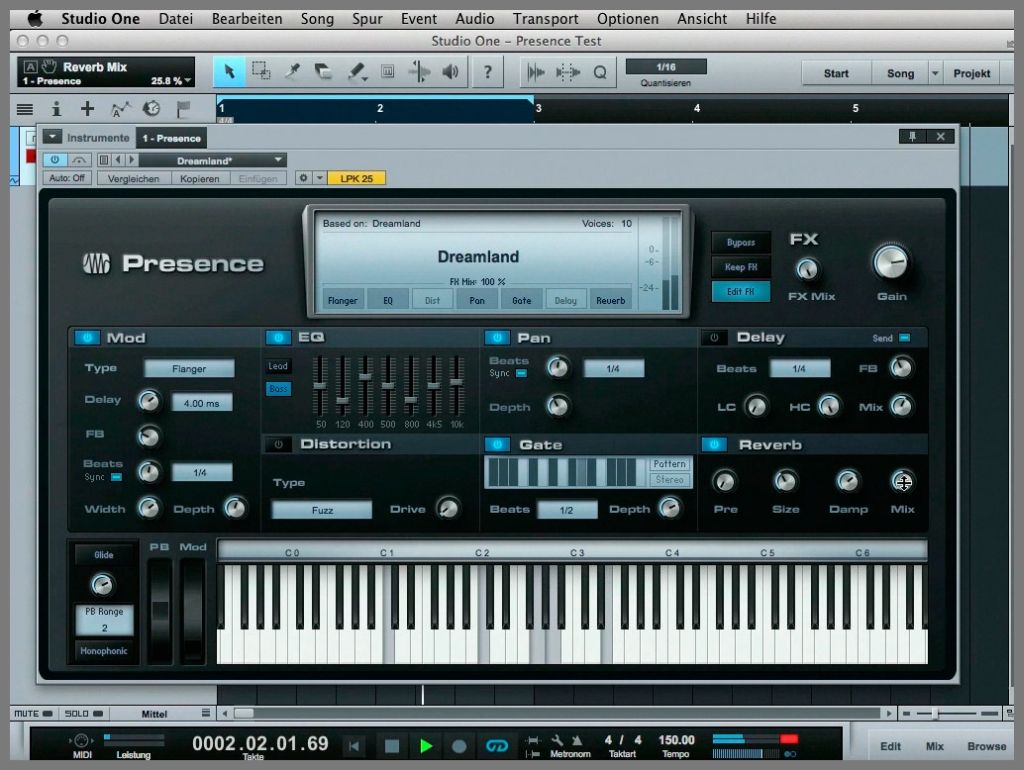Open the Datei menu
Viewport: 1024px width, 770px height.
coord(176,18)
